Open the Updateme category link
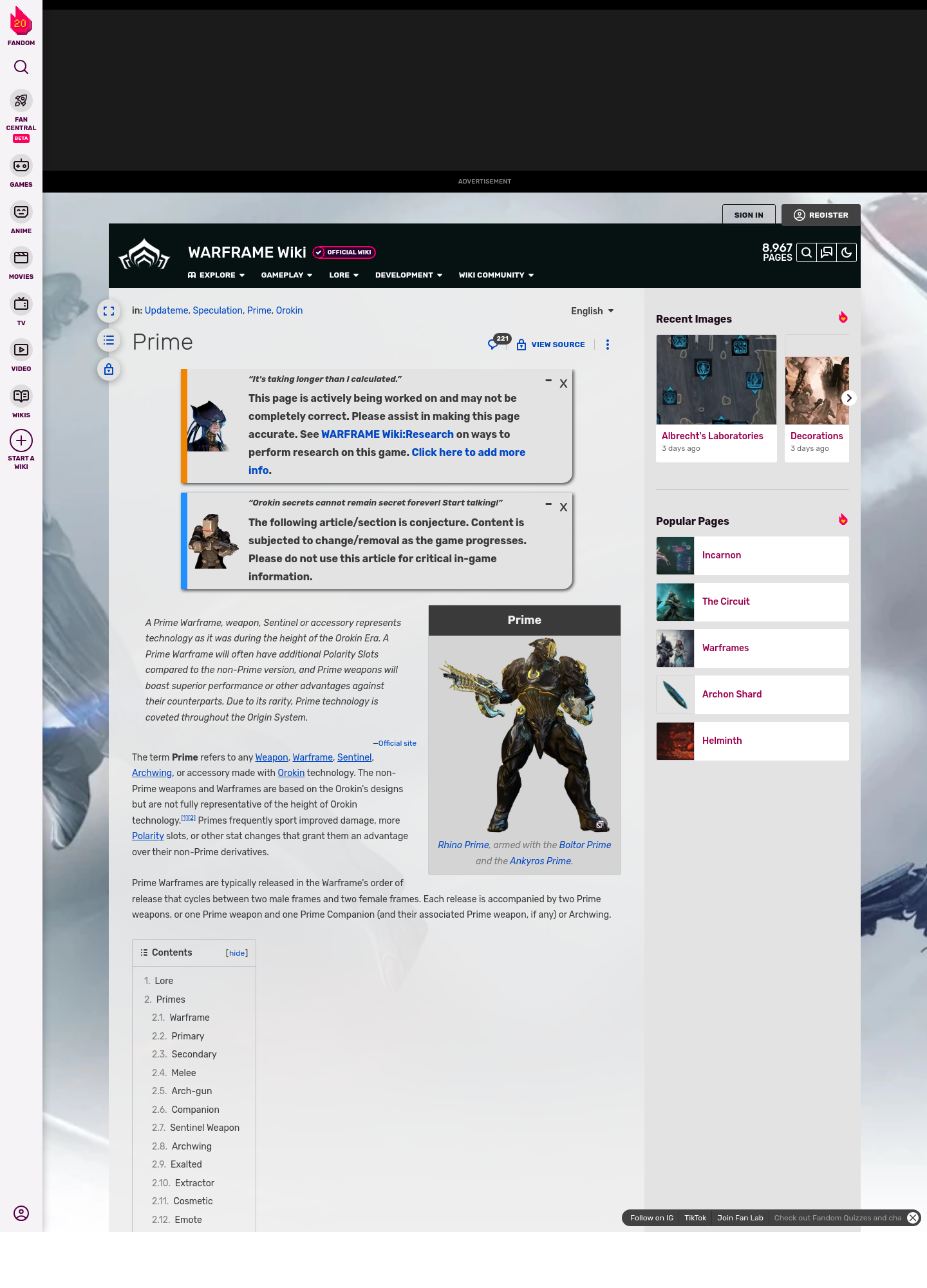927x1288 pixels. 166,310
